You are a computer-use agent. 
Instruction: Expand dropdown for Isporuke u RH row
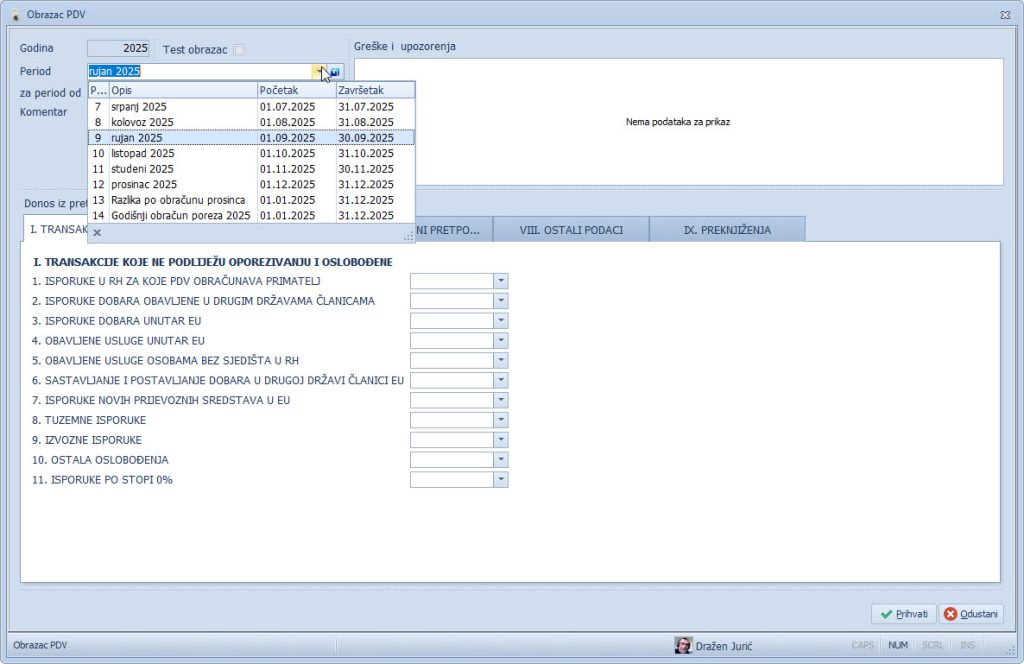coord(501,281)
